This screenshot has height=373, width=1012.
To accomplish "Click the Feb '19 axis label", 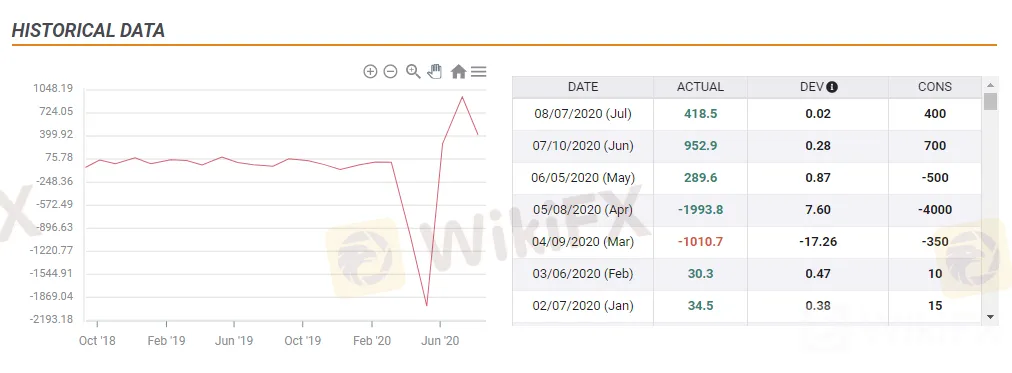I will (167, 341).
